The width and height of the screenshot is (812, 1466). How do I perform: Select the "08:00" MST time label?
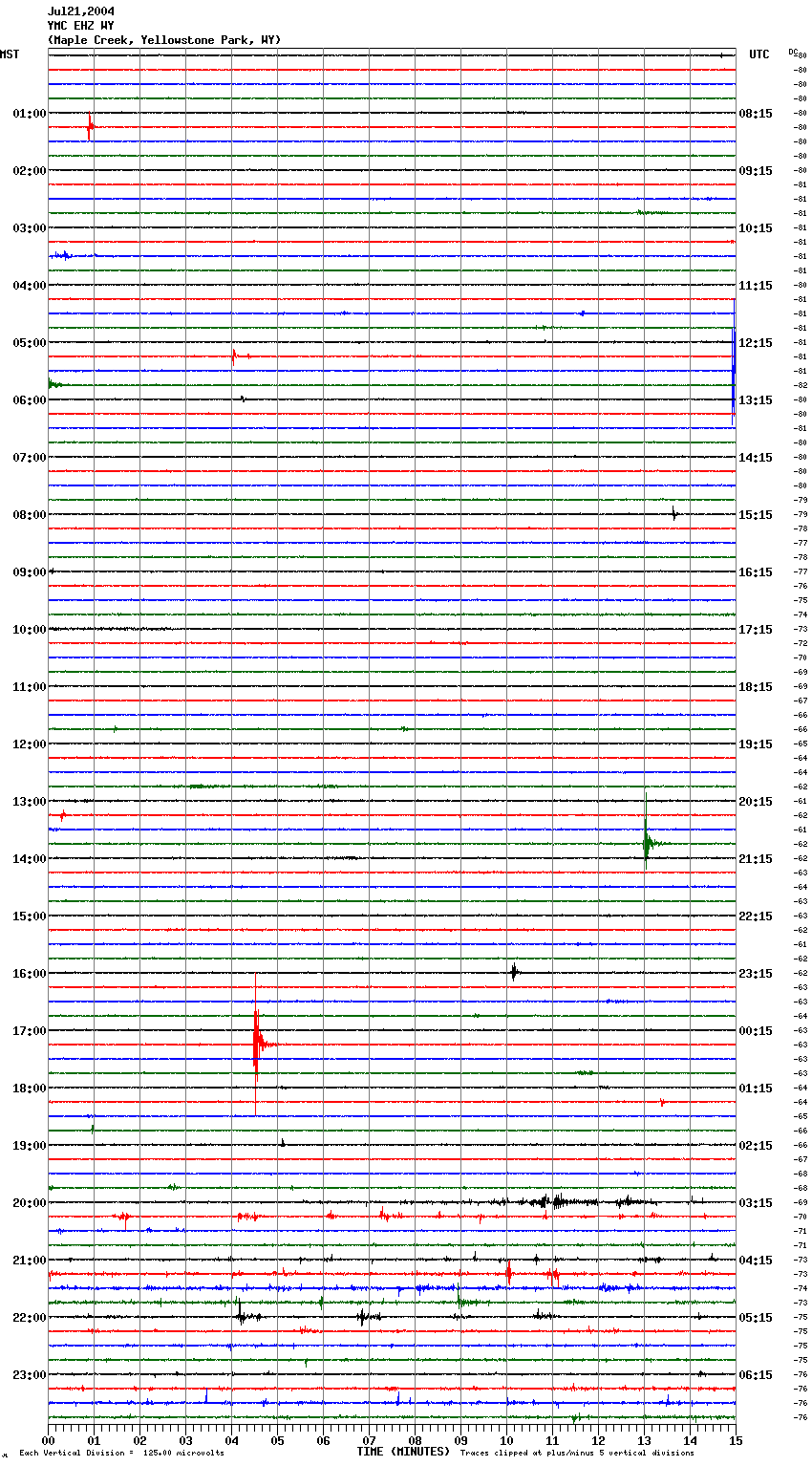pos(30,515)
